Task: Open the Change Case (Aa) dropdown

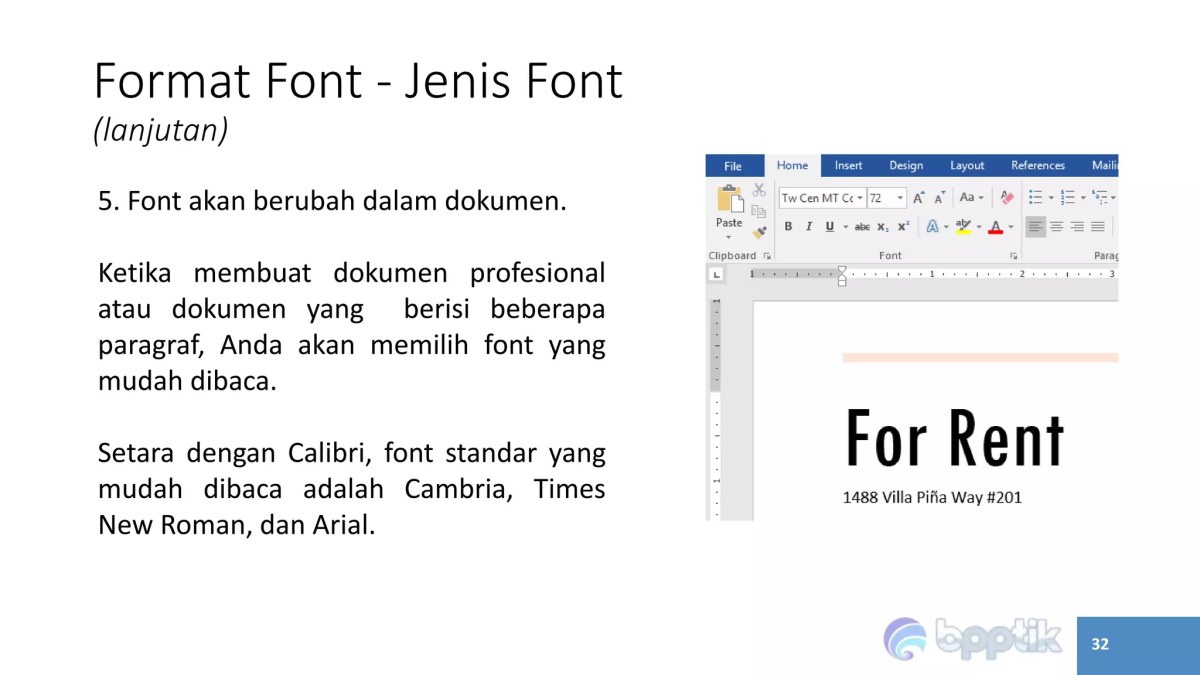Action: [x=971, y=198]
